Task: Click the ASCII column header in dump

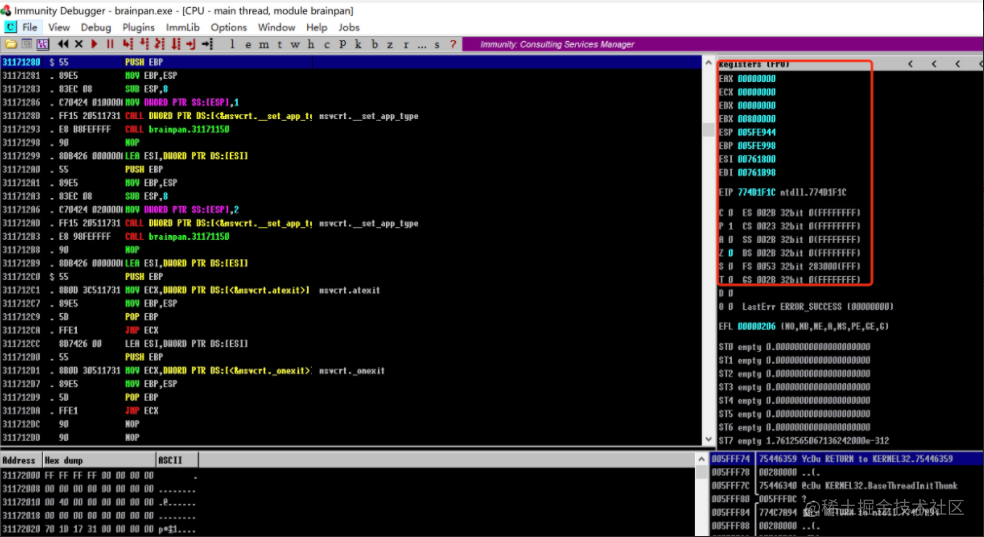Action: tap(176, 460)
